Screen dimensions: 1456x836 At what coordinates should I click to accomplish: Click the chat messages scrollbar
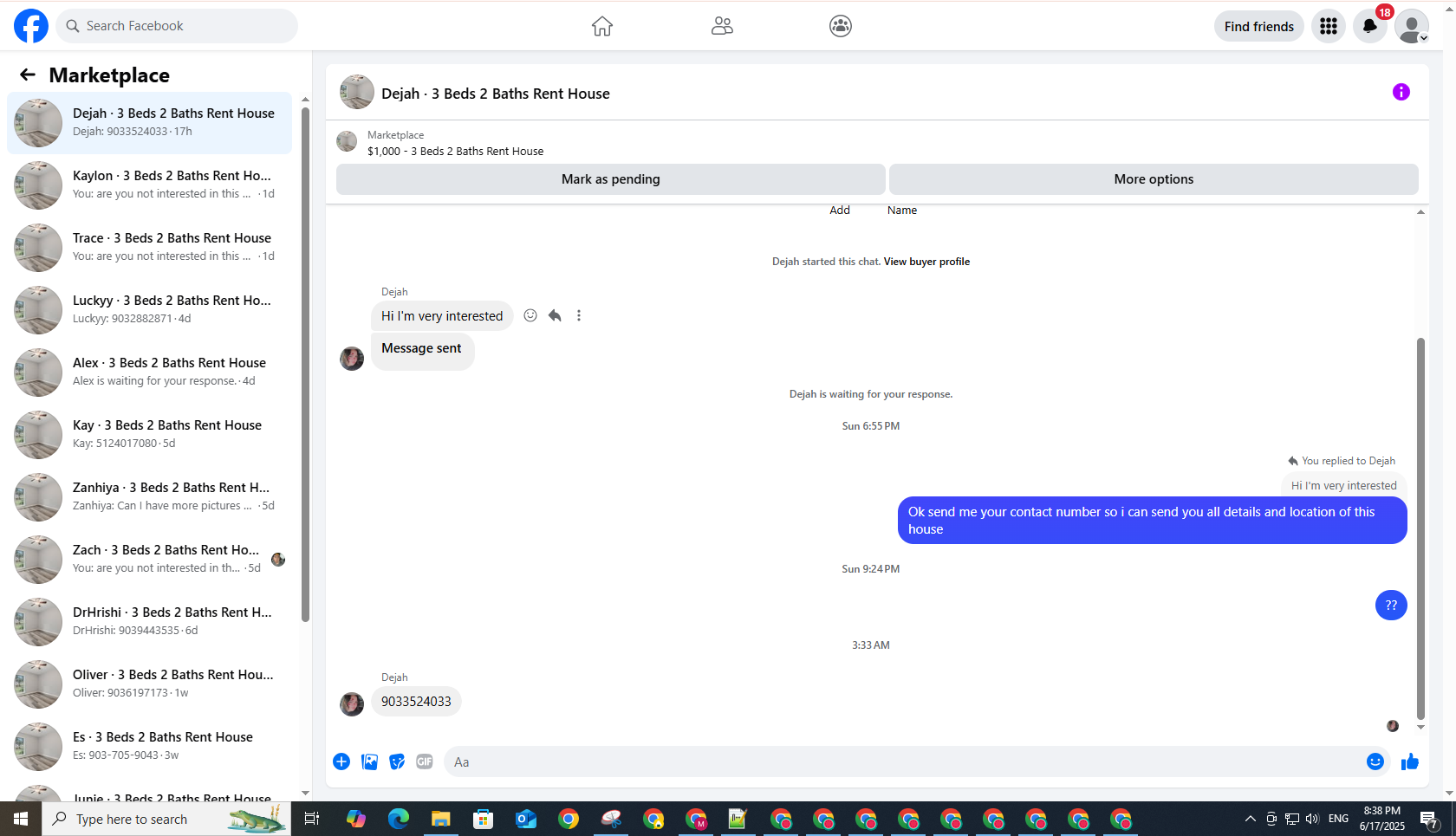coord(1420,528)
